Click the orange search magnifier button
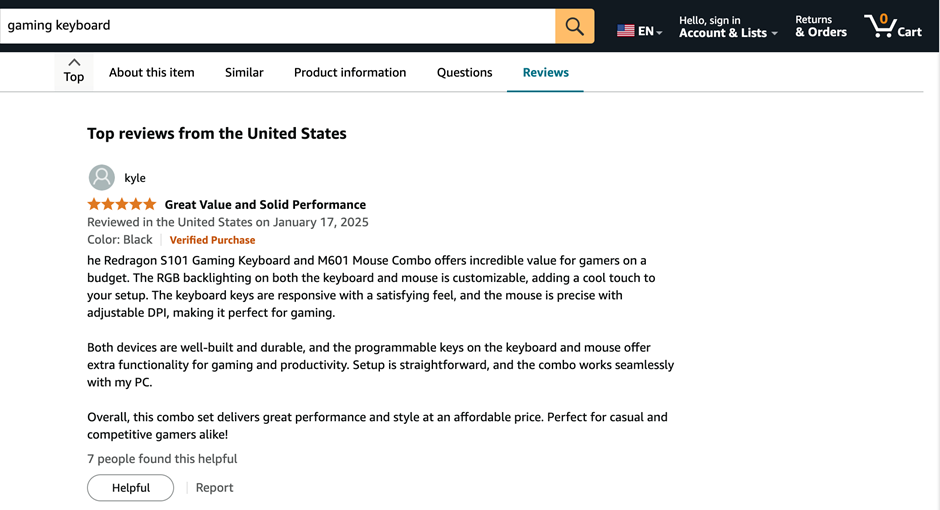940x510 pixels. 574,26
